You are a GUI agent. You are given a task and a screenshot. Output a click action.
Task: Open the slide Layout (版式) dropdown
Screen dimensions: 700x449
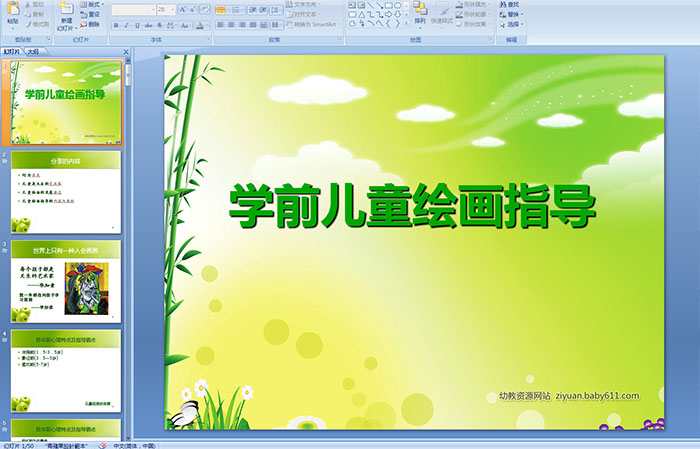[92, 4]
